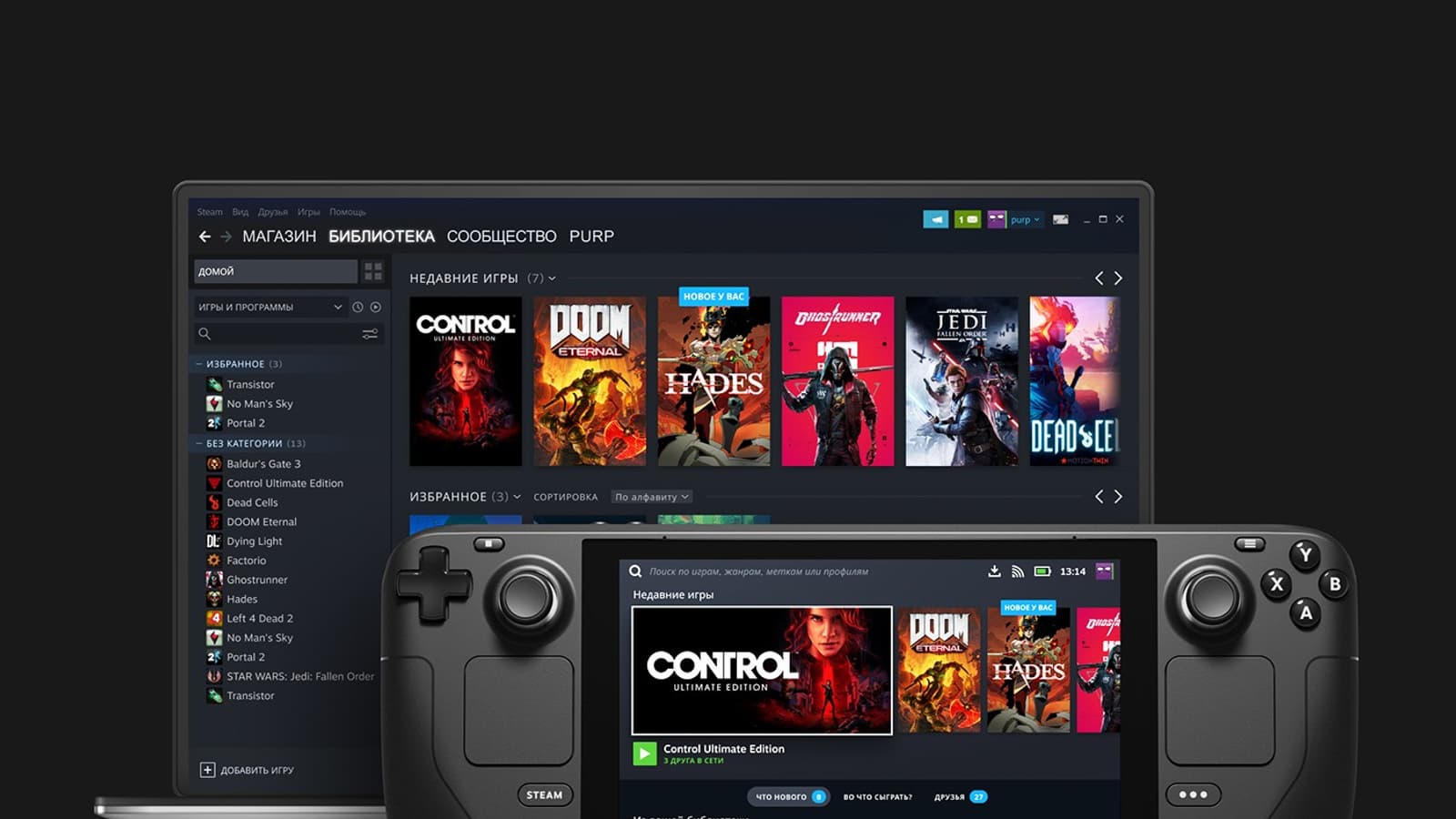Open downloads icon on the Steam Deck
This screenshot has width=1456, height=819.
pyautogui.click(x=995, y=571)
